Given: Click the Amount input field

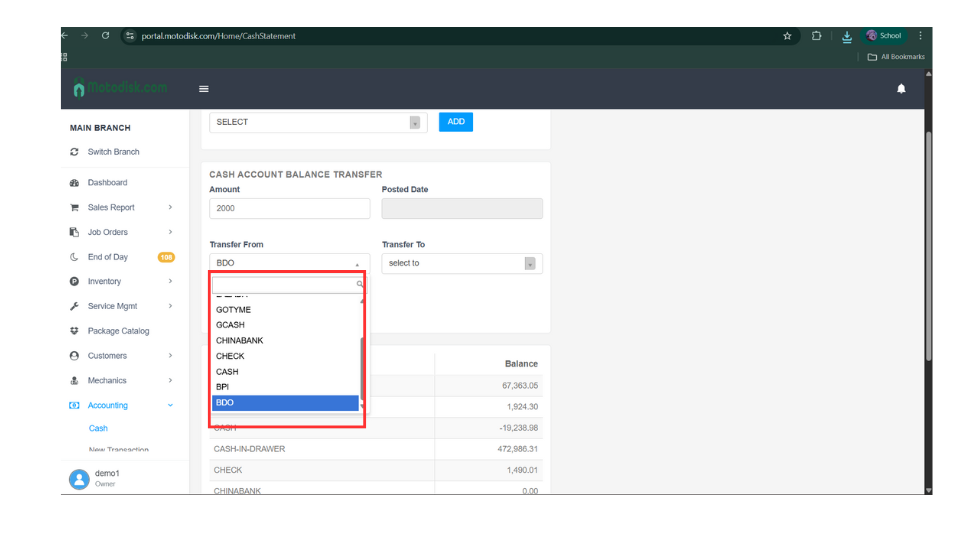Looking at the screenshot, I should coord(289,208).
